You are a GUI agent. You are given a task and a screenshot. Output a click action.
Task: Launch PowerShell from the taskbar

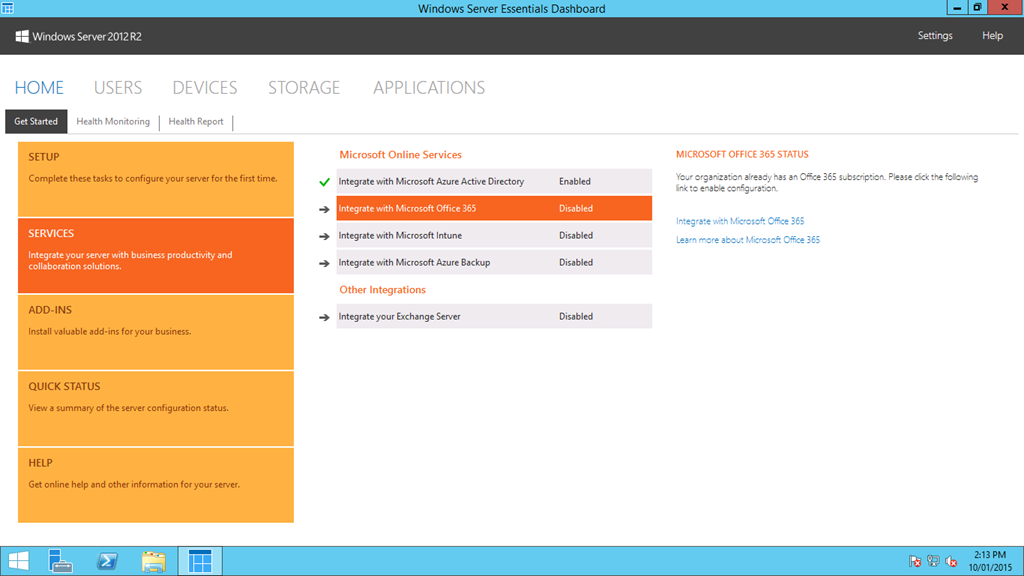click(x=107, y=561)
